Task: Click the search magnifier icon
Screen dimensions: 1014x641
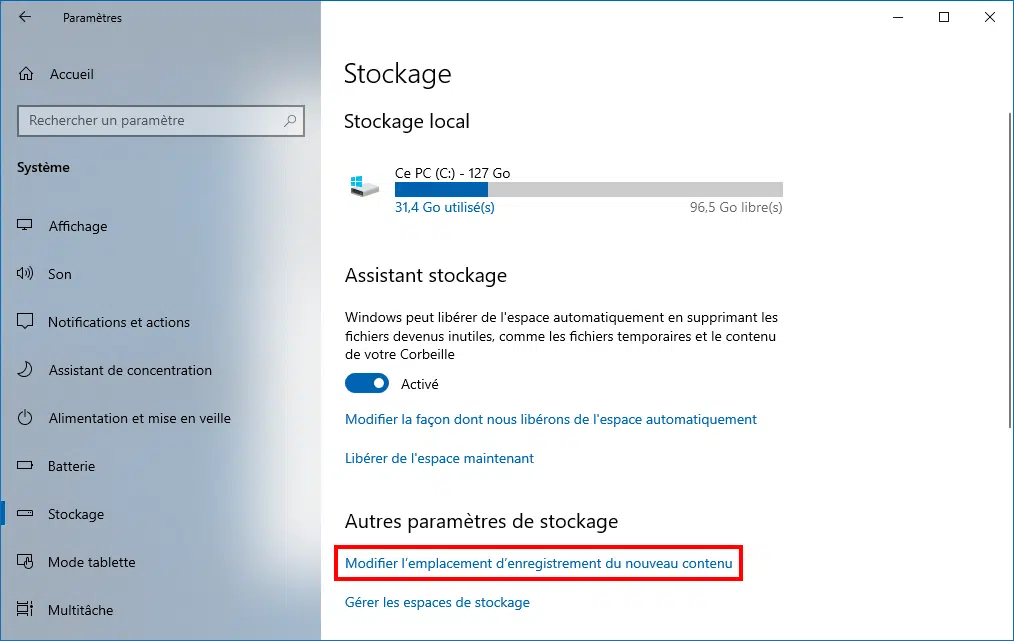Action: 290,120
